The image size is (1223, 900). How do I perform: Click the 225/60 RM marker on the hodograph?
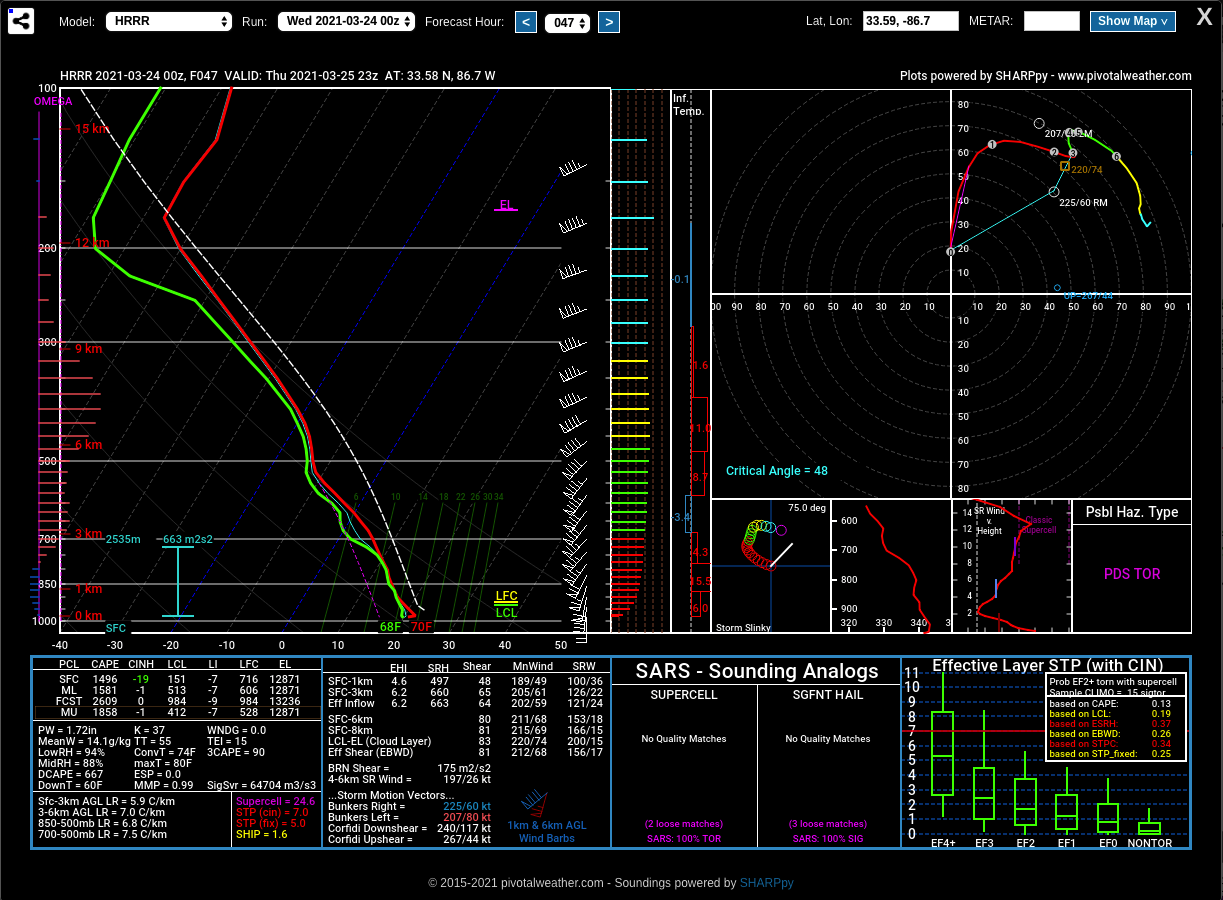tap(1053, 192)
